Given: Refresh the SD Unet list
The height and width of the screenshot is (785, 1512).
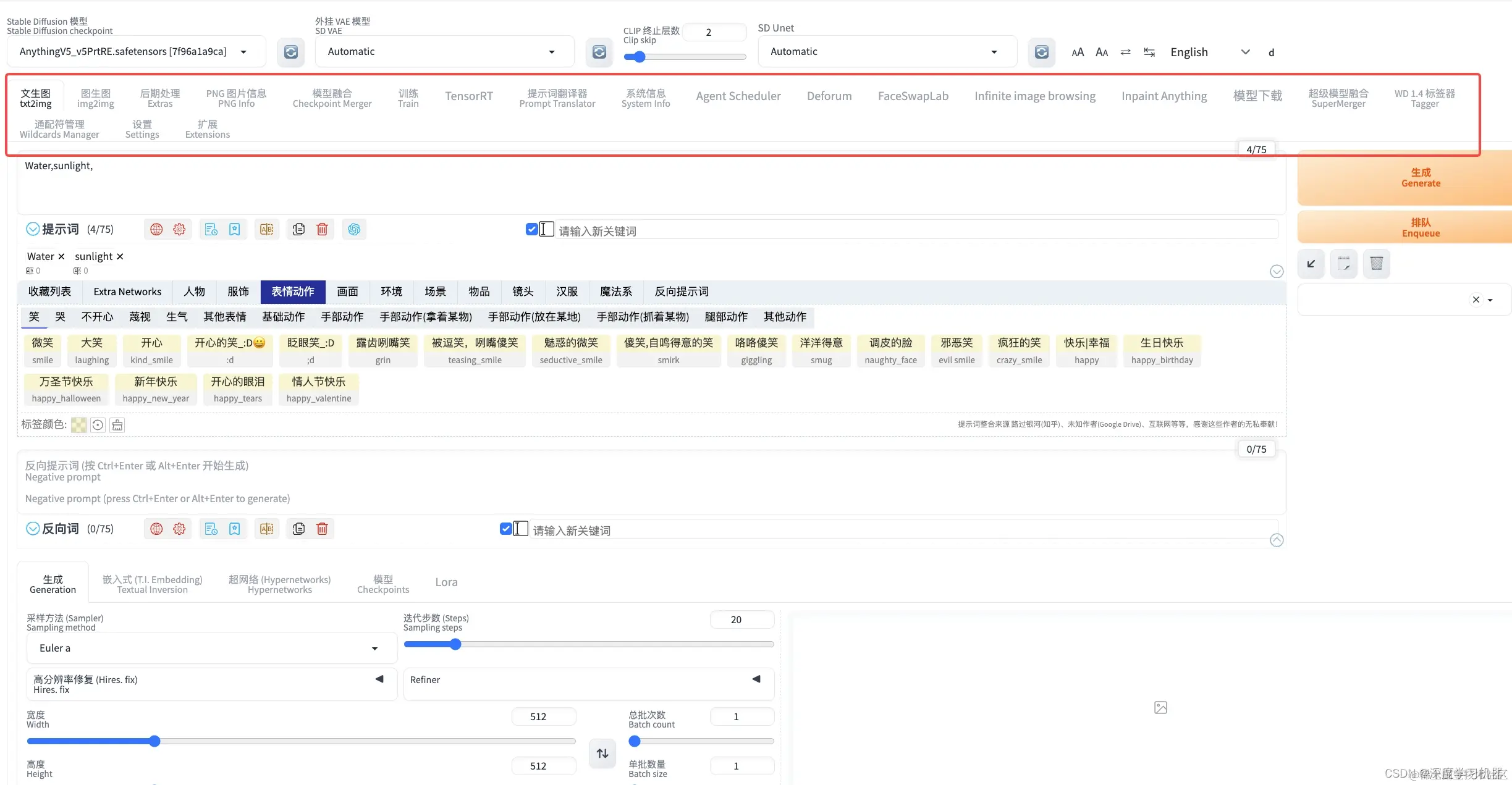Looking at the screenshot, I should 1041,52.
